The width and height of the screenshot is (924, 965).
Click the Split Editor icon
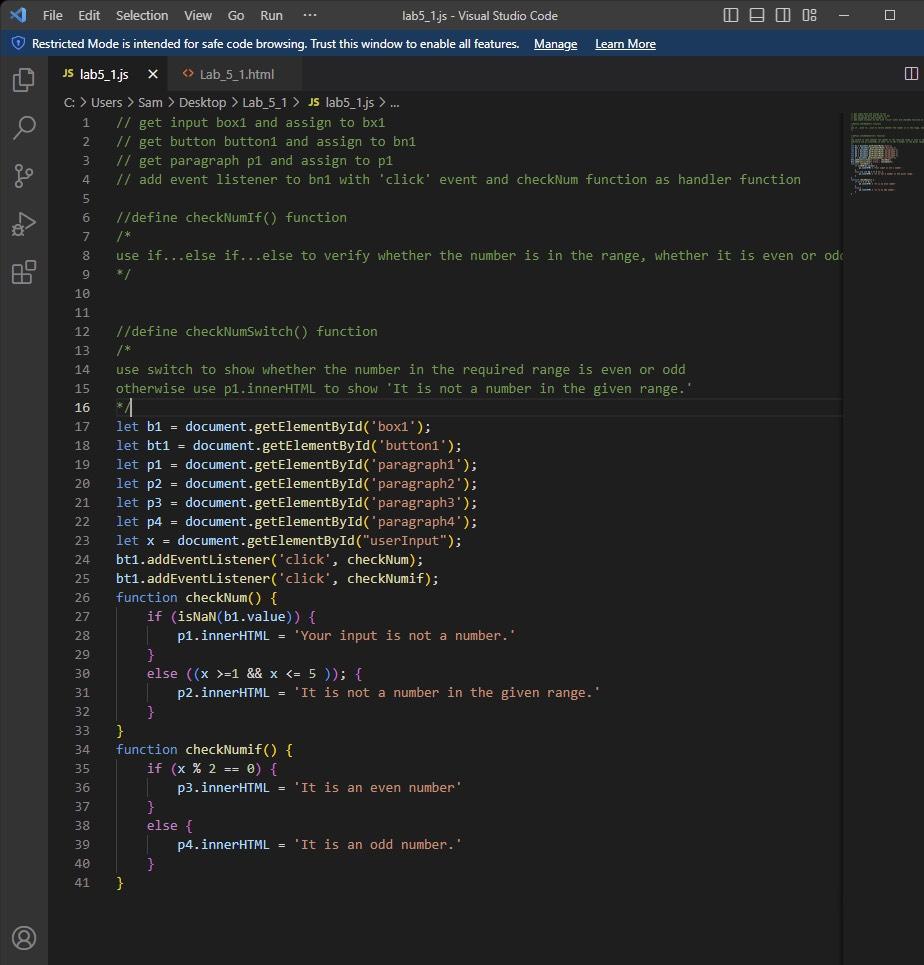(x=910, y=72)
